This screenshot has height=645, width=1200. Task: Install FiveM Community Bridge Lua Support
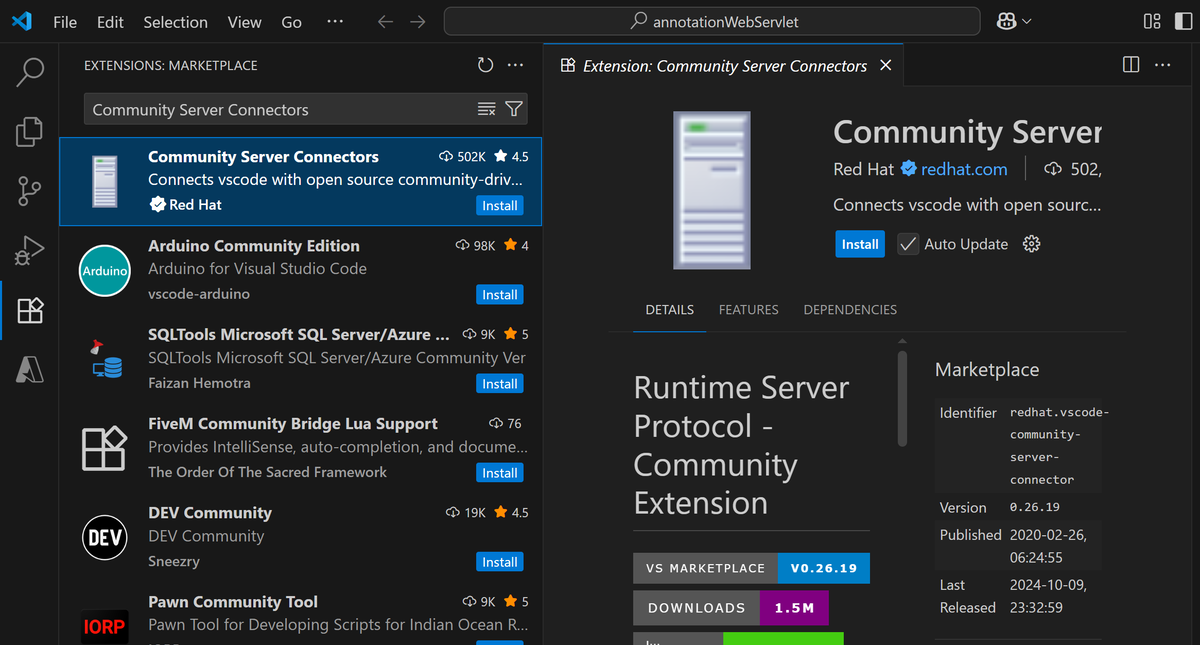[500, 473]
